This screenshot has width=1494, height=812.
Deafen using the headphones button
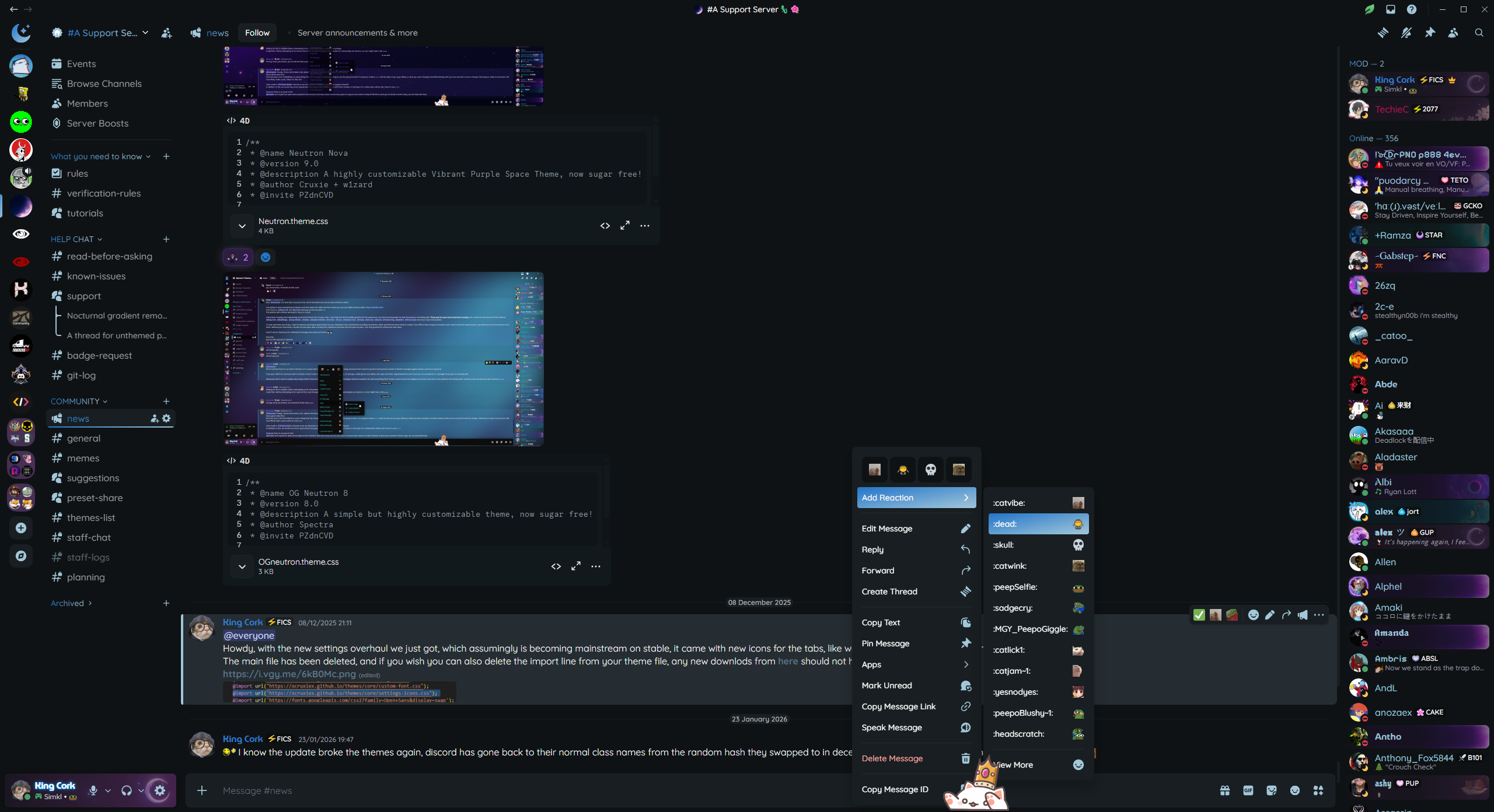126,790
